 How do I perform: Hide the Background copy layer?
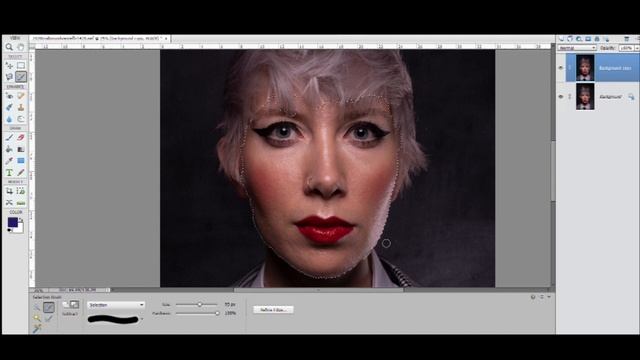coord(560,68)
